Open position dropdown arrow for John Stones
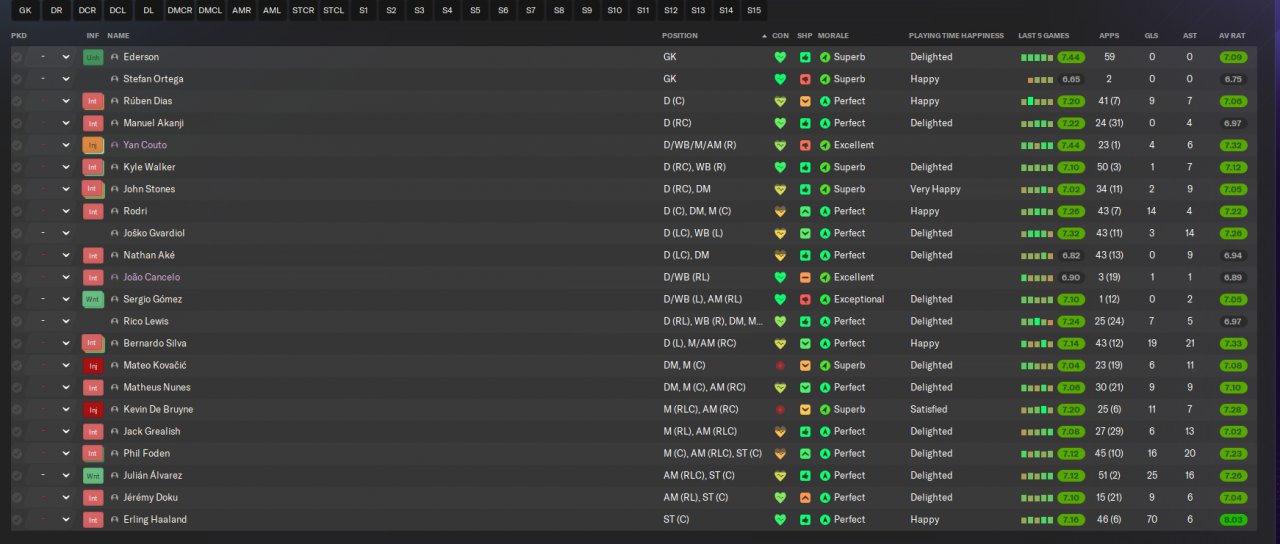 (x=66, y=189)
